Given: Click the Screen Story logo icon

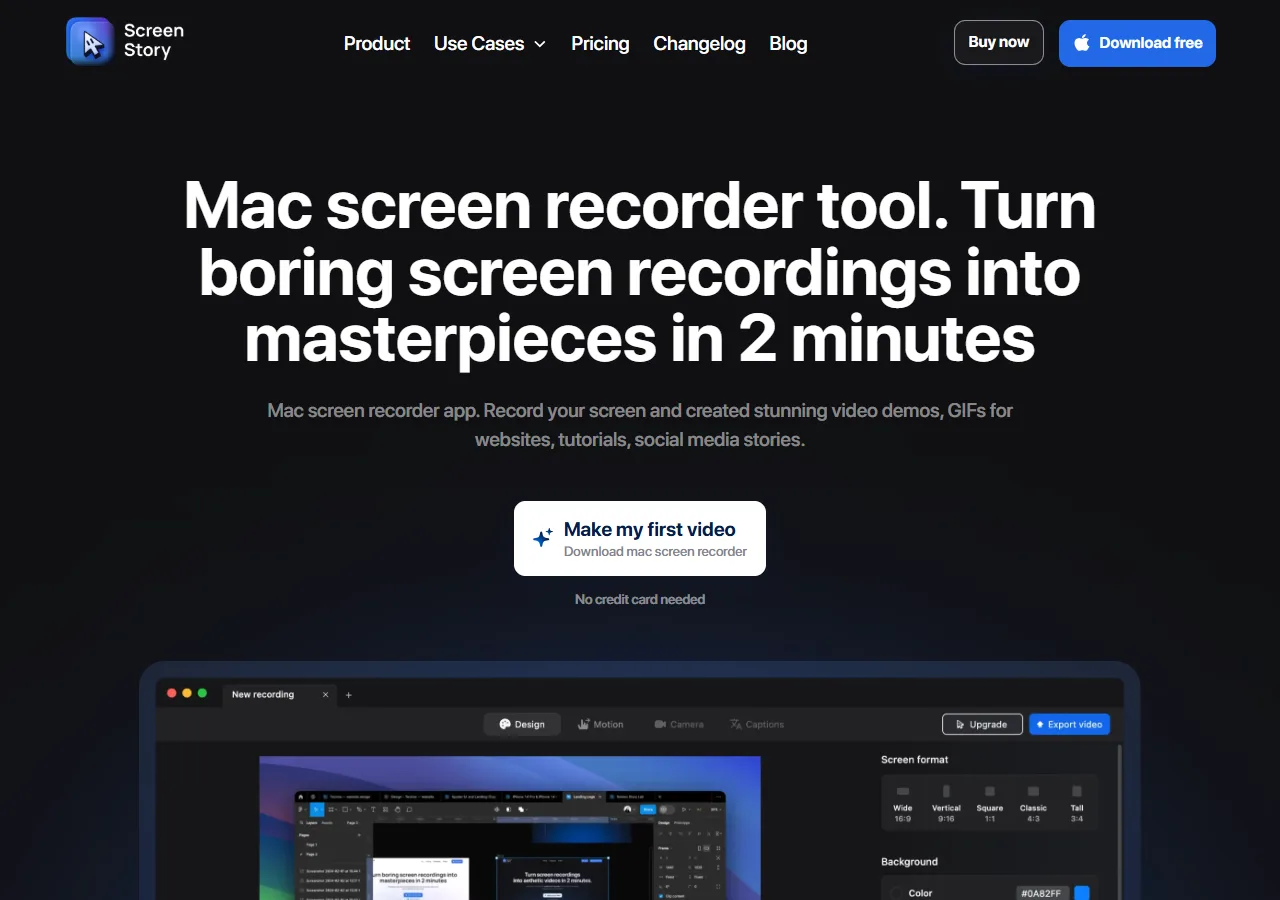Looking at the screenshot, I should click(x=90, y=42).
